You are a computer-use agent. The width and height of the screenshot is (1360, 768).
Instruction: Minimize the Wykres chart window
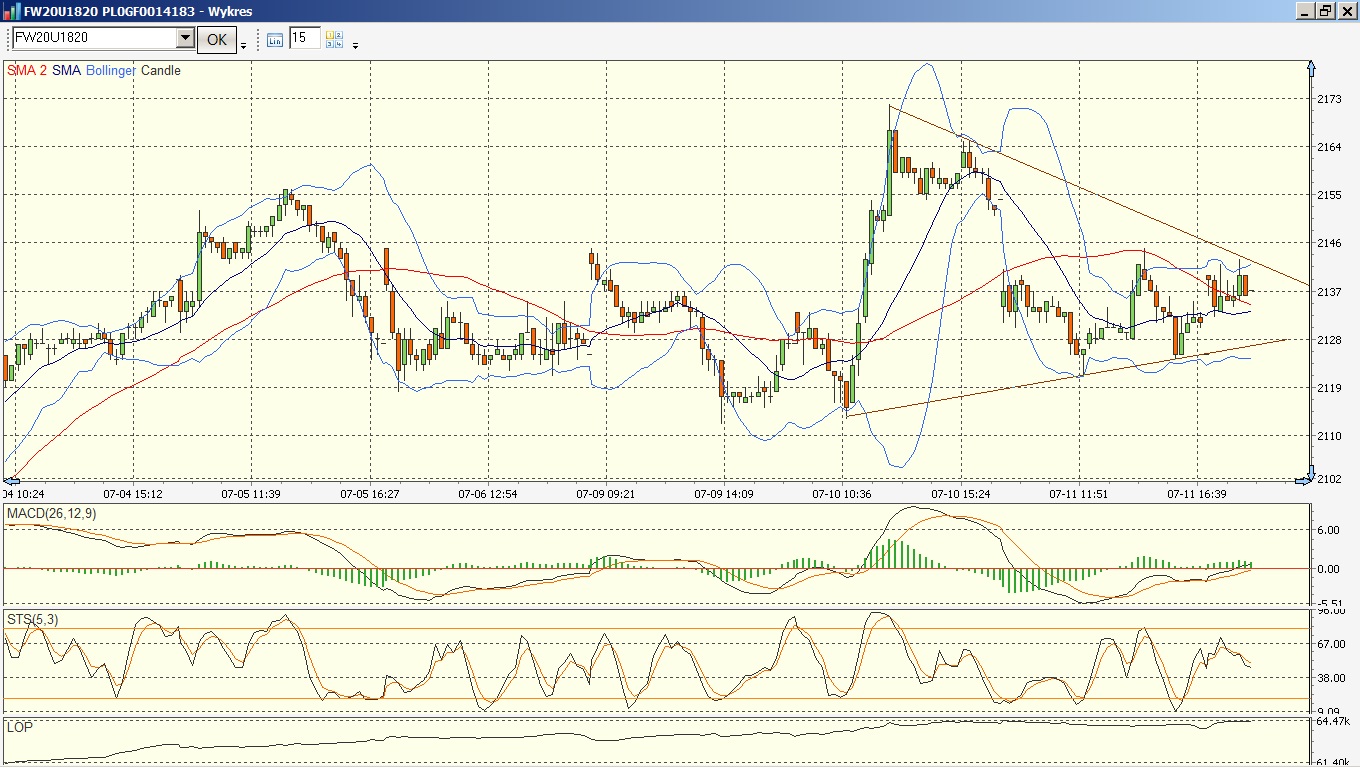[x=1306, y=11]
